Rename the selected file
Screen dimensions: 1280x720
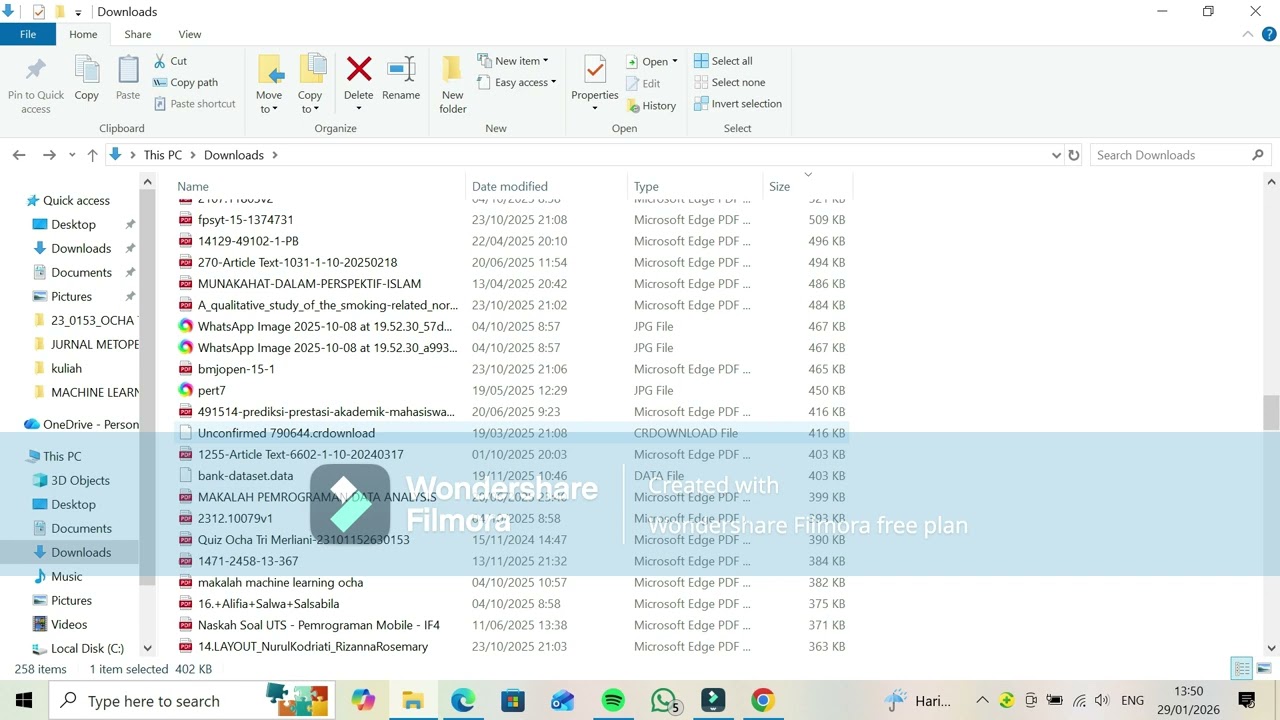click(401, 78)
